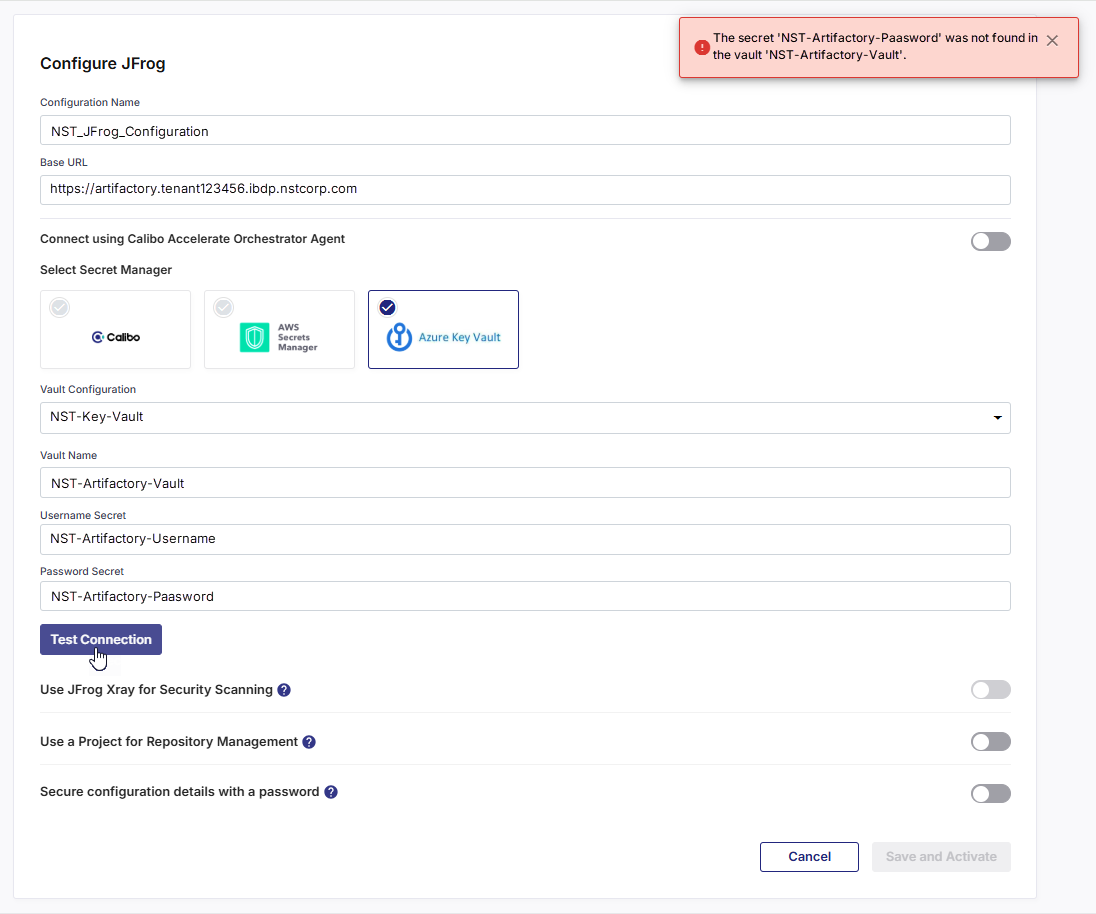
Task: Enable JFrog Xray for Security Scanning
Action: click(990, 689)
